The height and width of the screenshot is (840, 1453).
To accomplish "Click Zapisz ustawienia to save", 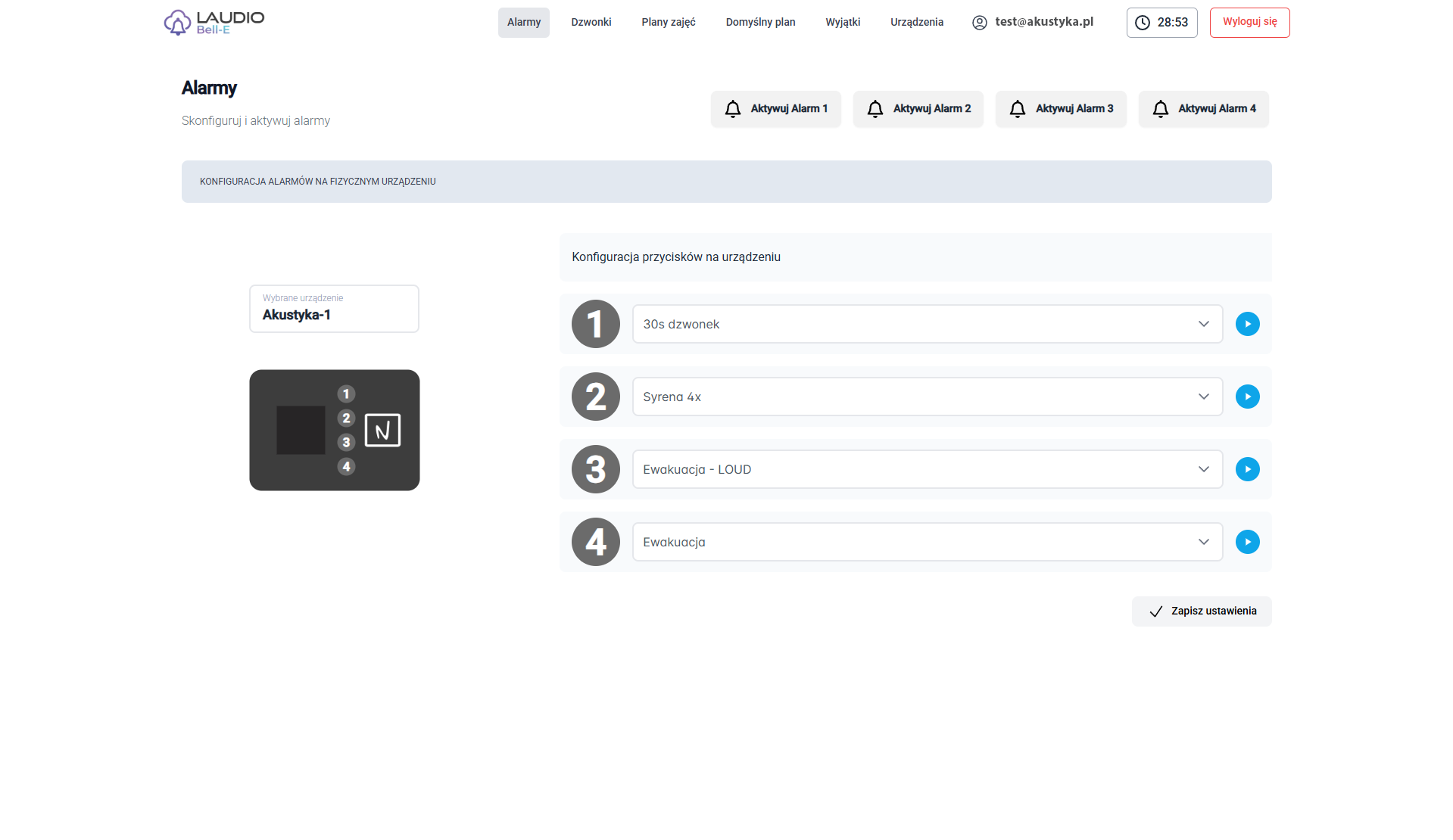I will 1201,611.
